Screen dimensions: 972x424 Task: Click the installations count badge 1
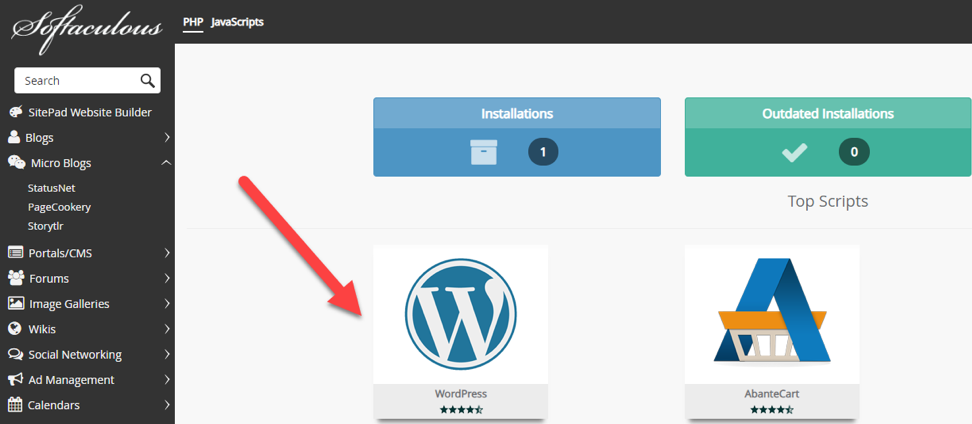543,152
